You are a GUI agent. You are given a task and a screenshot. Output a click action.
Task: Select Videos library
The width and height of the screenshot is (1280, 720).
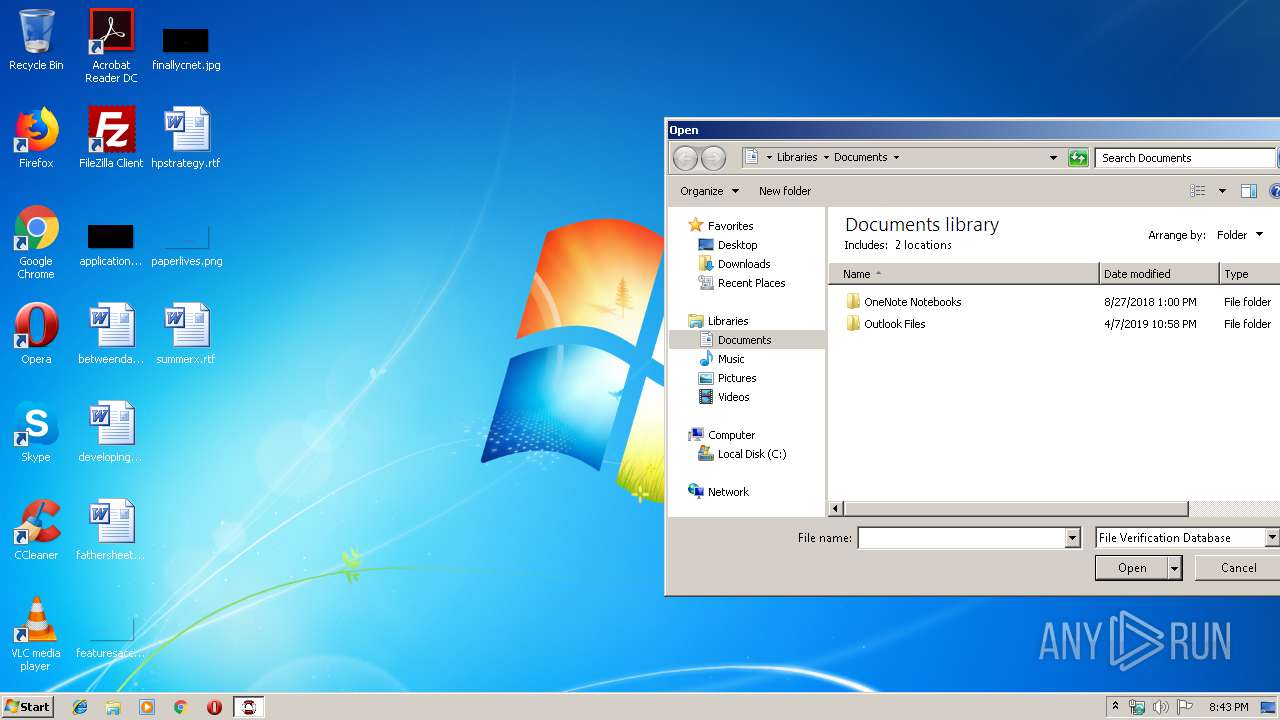(x=733, y=397)
